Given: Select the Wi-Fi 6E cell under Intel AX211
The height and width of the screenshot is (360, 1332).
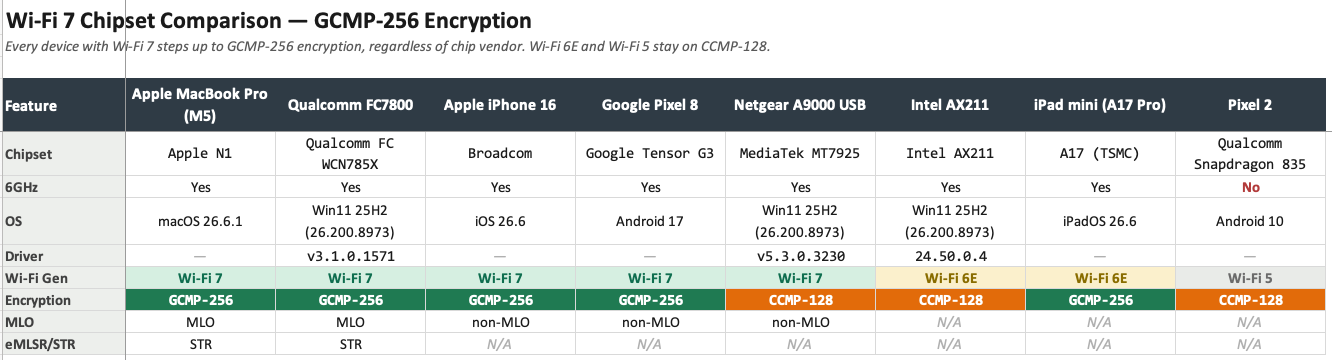Looking at the screenshot, I should pyautogui.click(x=952, y=278).
